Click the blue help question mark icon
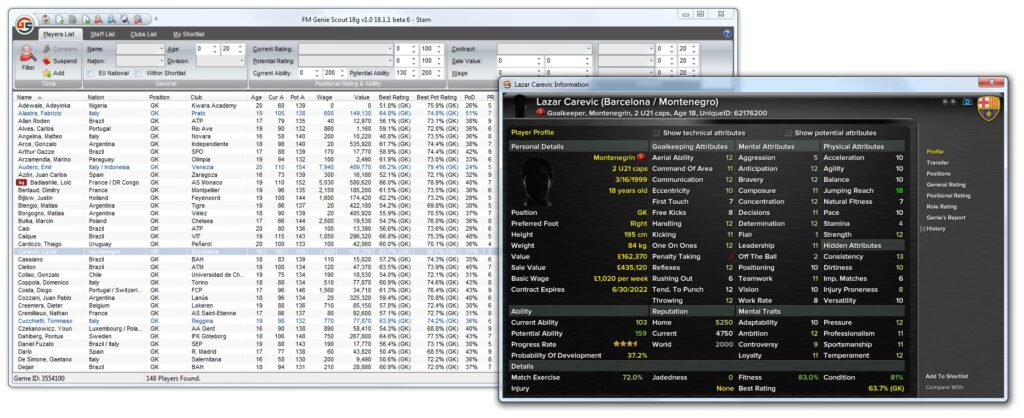 click(x=726, y=33)
